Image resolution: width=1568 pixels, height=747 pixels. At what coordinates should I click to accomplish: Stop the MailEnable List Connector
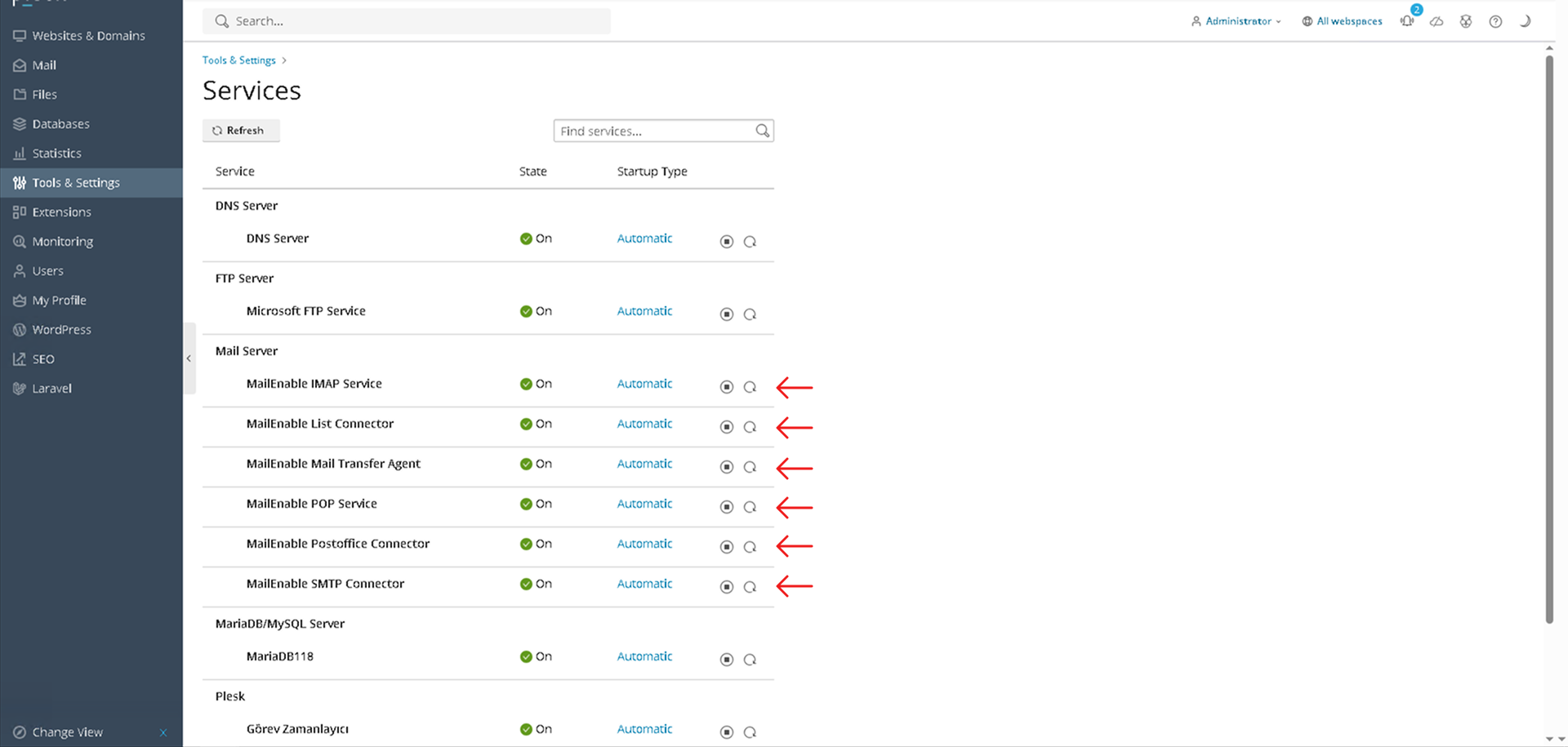[727, 427]
